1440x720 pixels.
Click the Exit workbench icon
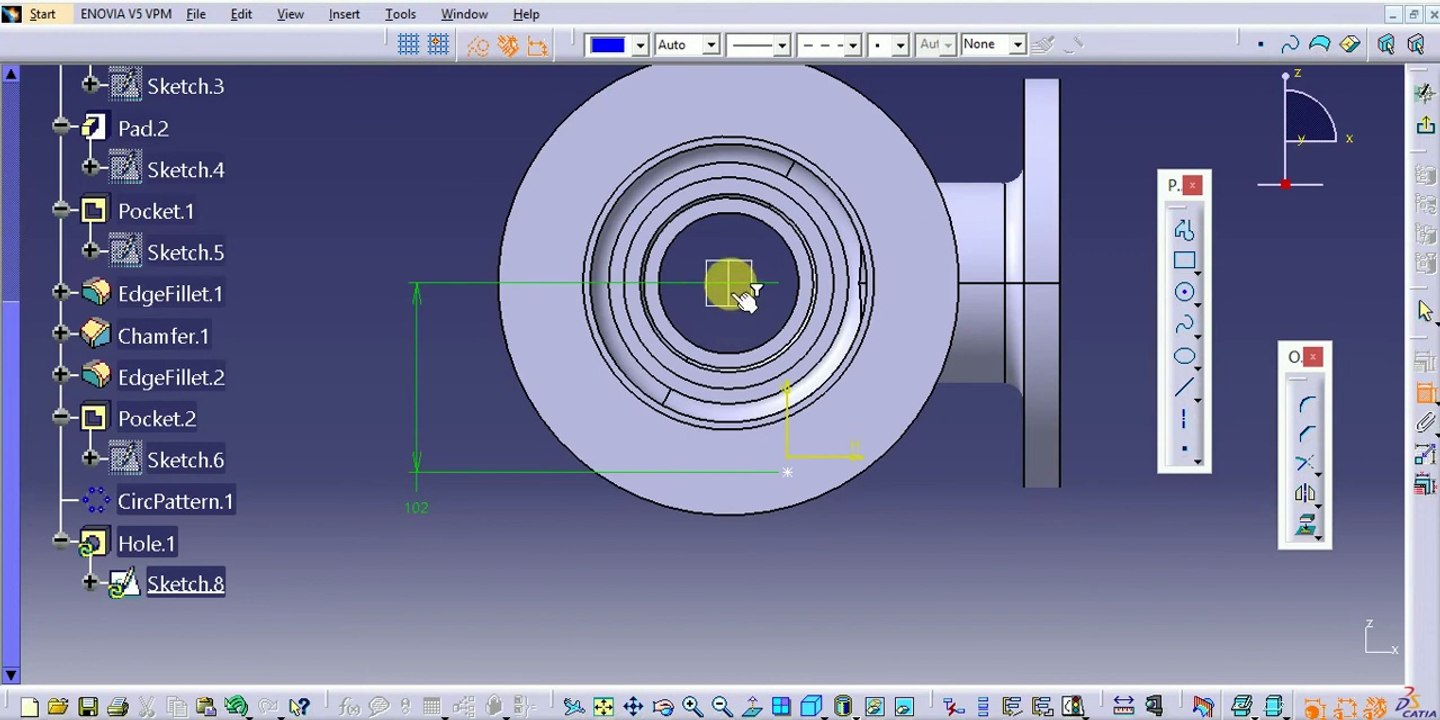[x=1425, y=125]
